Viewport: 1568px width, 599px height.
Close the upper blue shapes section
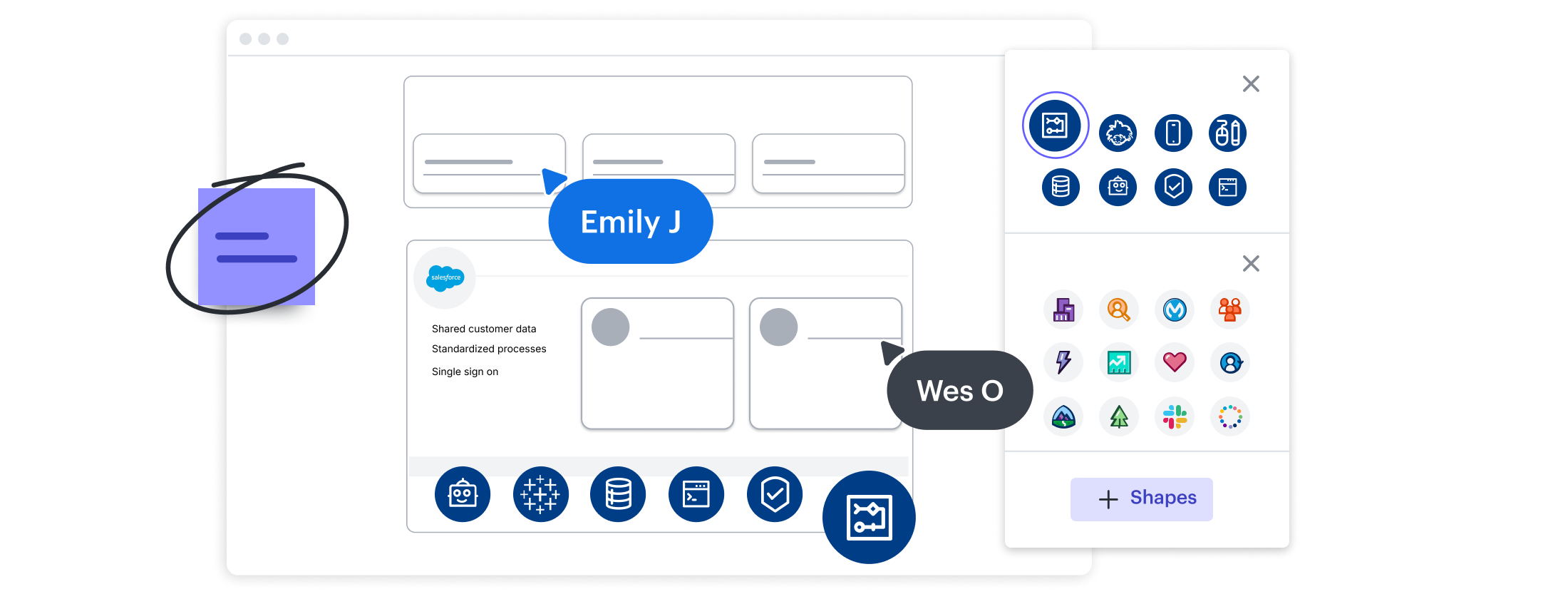tap(1251, 84)
